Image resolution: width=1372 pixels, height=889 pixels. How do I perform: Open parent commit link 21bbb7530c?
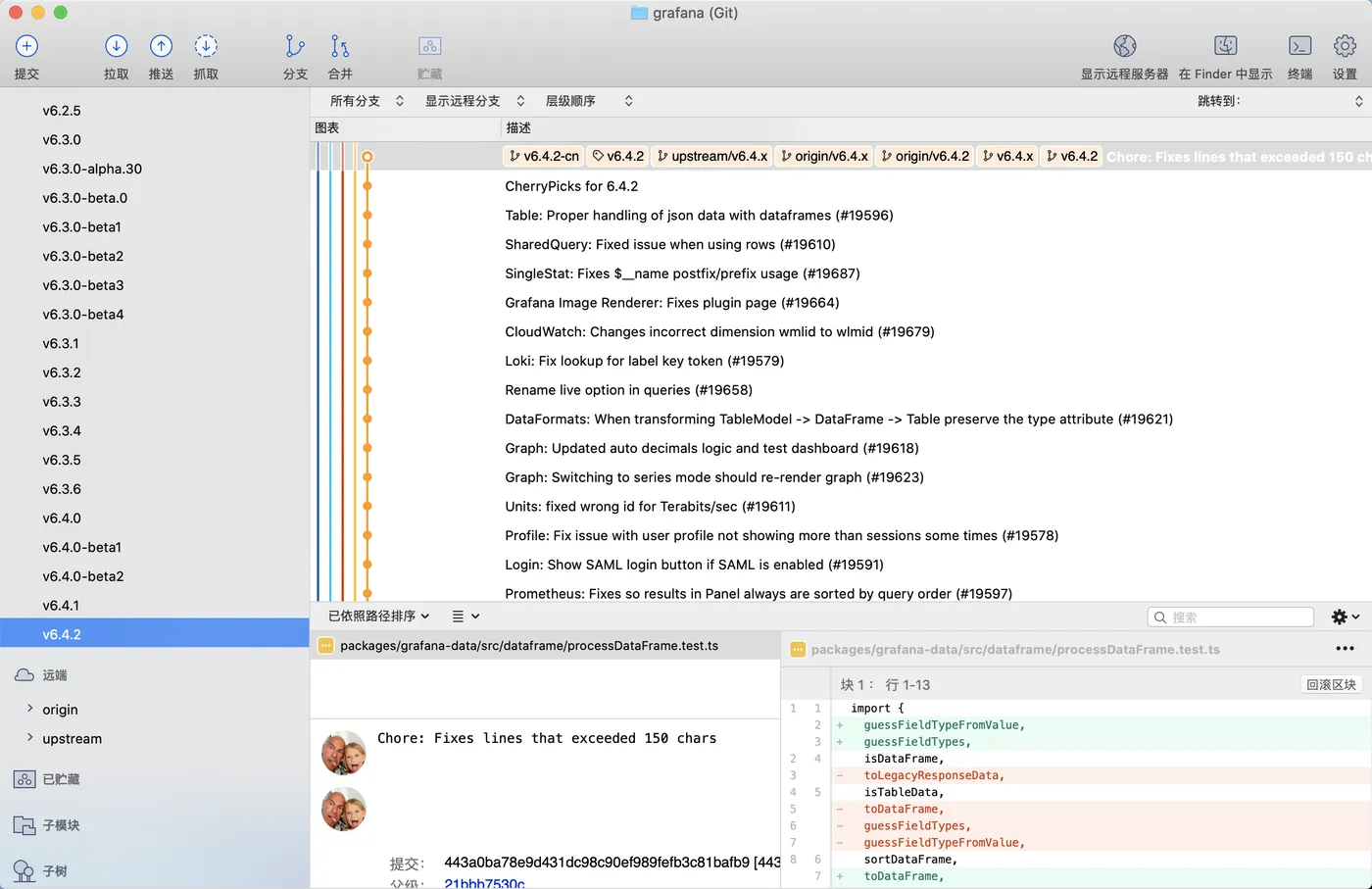[484, 884]
